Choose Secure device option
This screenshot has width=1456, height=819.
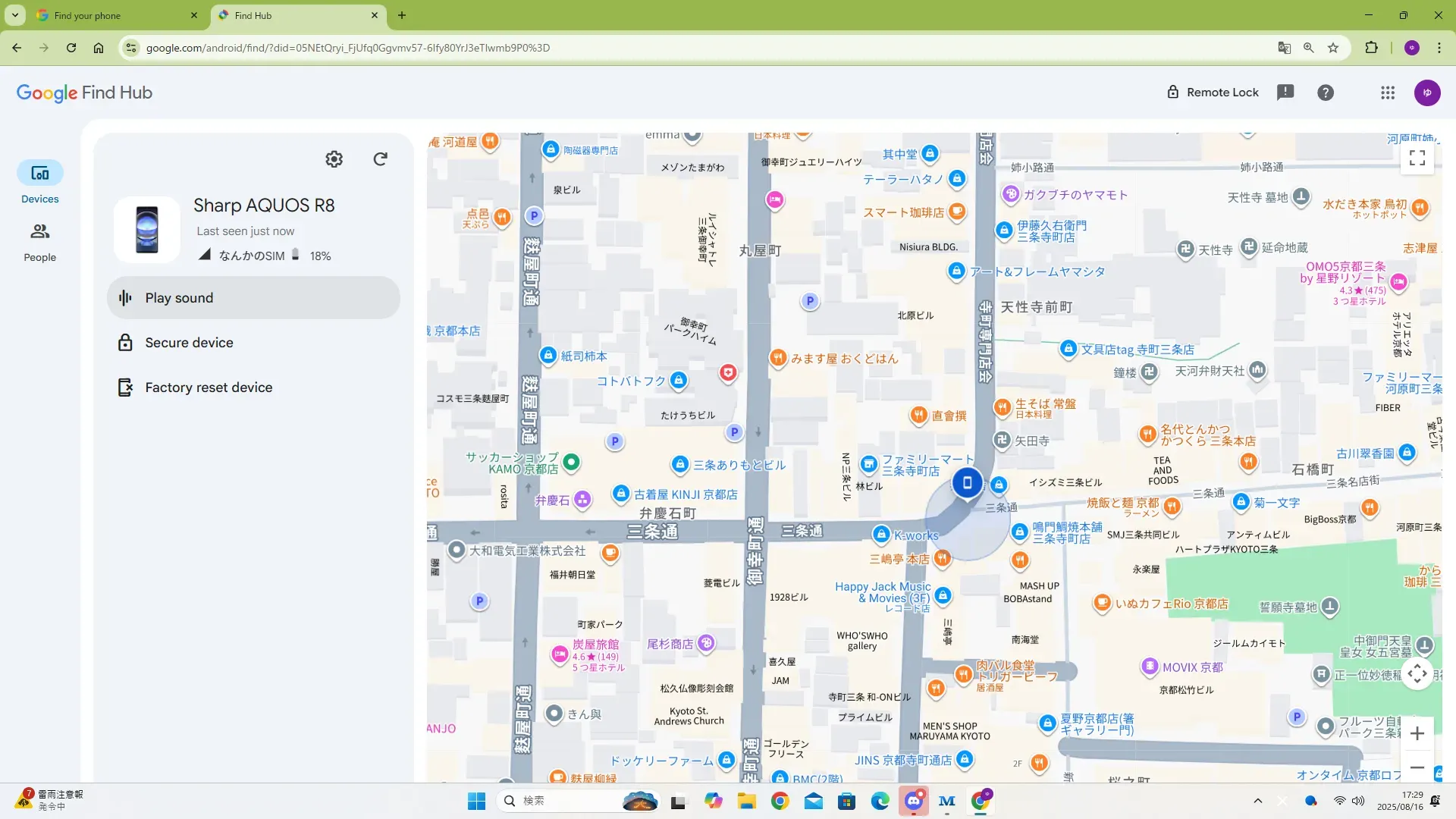(189, 343)
